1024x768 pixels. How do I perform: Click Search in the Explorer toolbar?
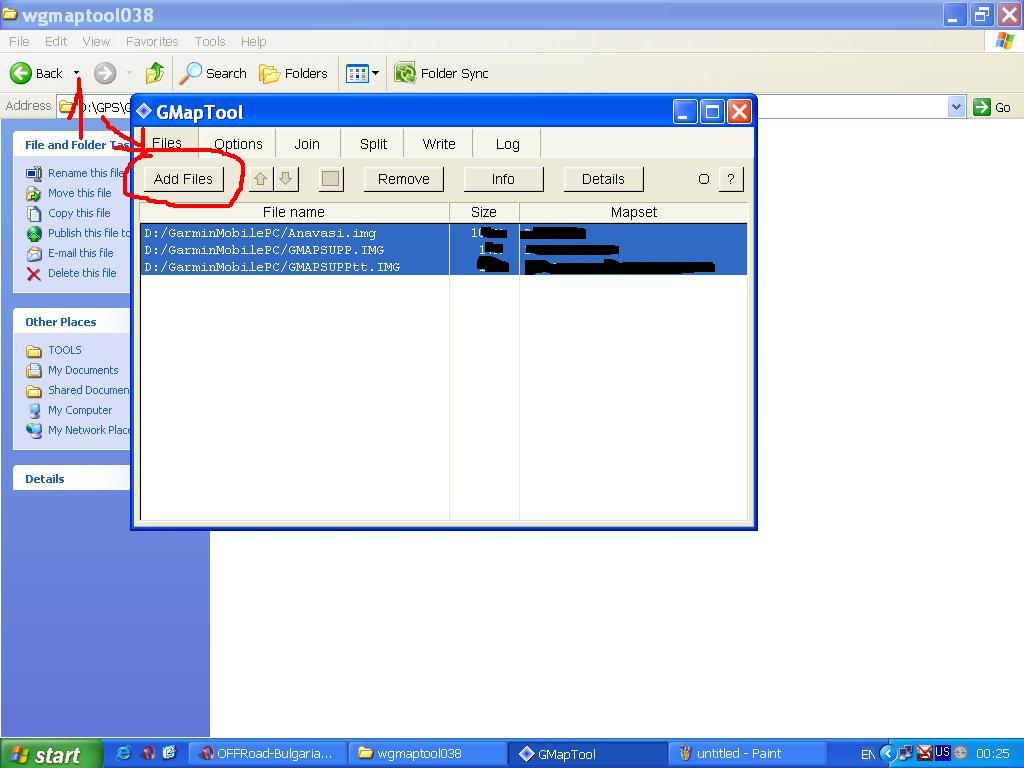click(x=214, y=73)
